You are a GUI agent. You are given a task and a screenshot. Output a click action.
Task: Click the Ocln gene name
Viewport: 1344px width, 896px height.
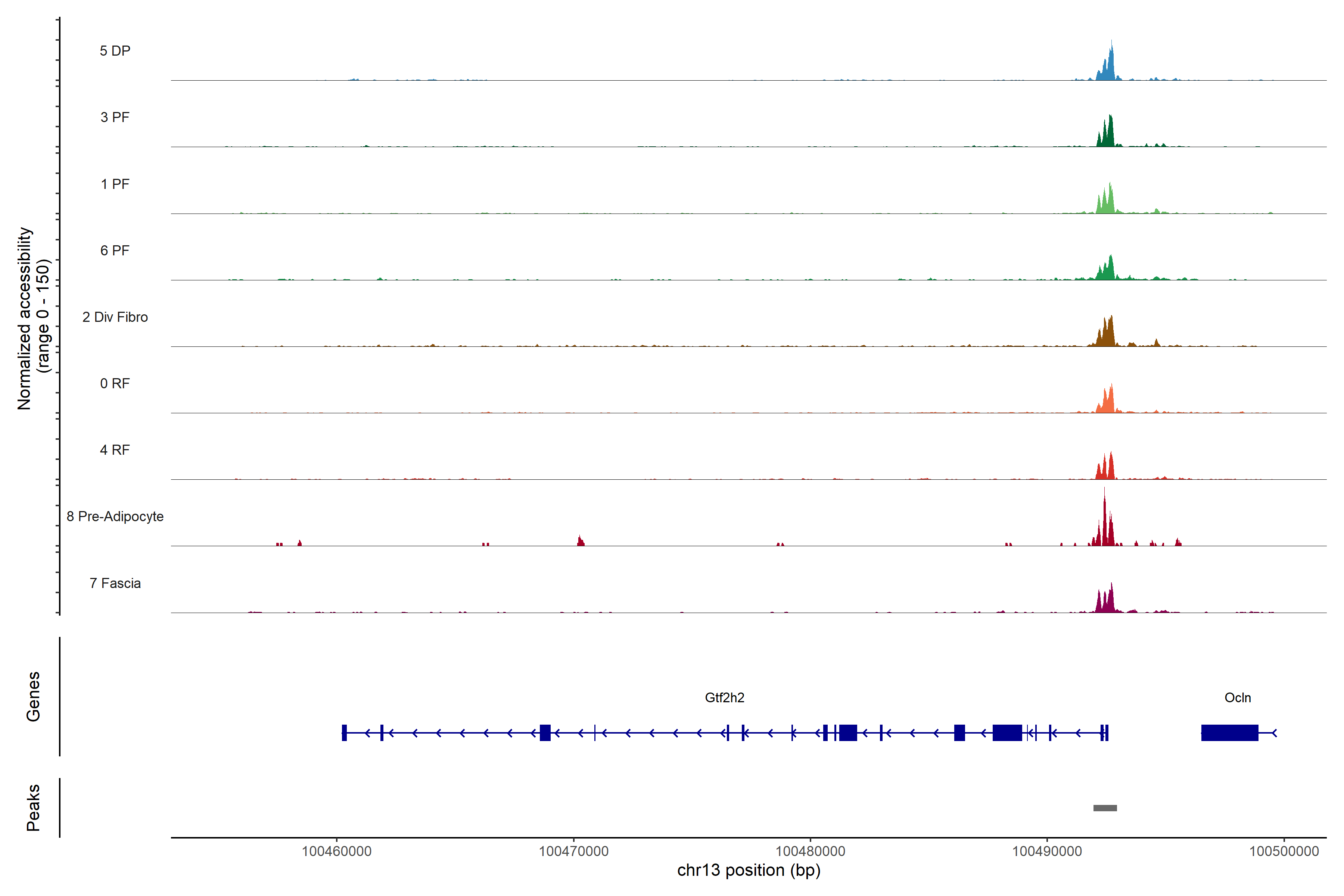[x=1237, y=698]
